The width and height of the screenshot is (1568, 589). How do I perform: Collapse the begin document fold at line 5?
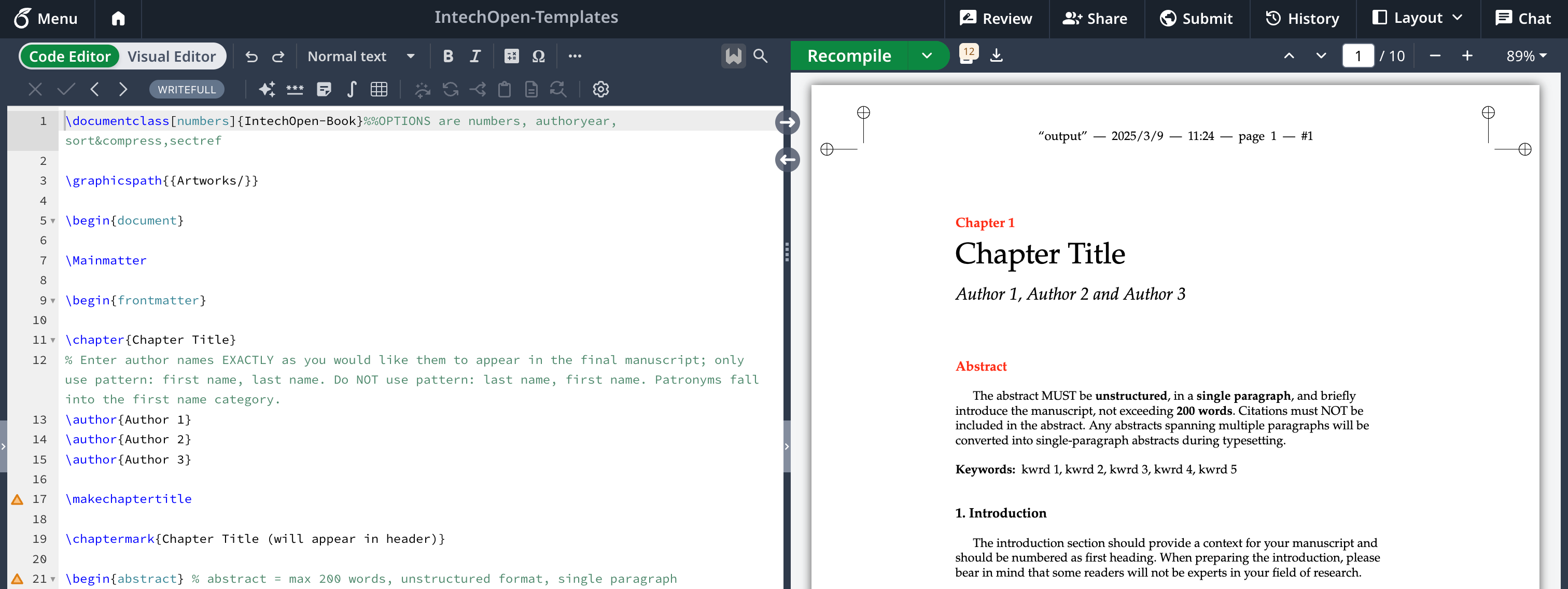(53, 221)
